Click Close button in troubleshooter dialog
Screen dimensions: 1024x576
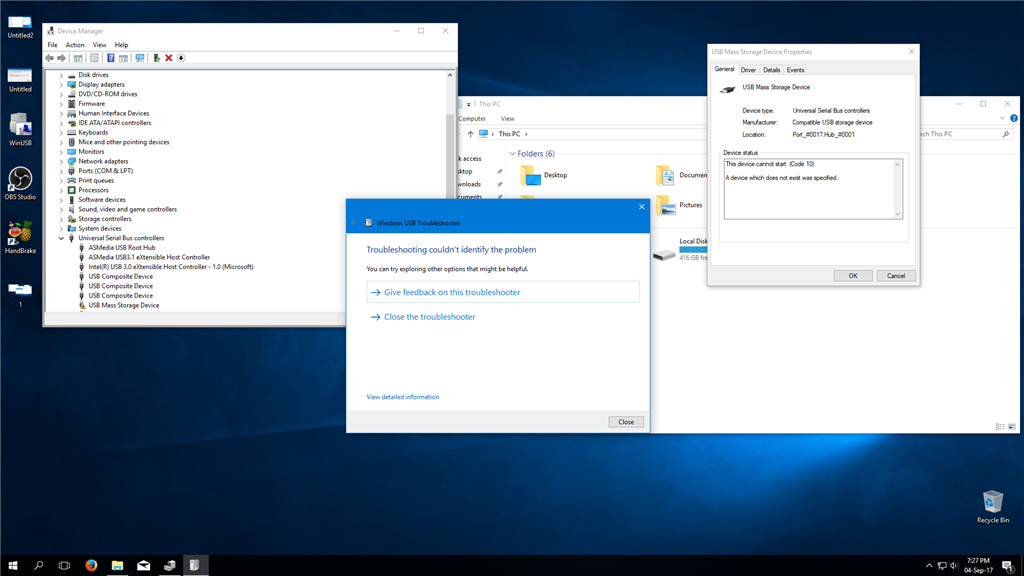click(626, 422)
